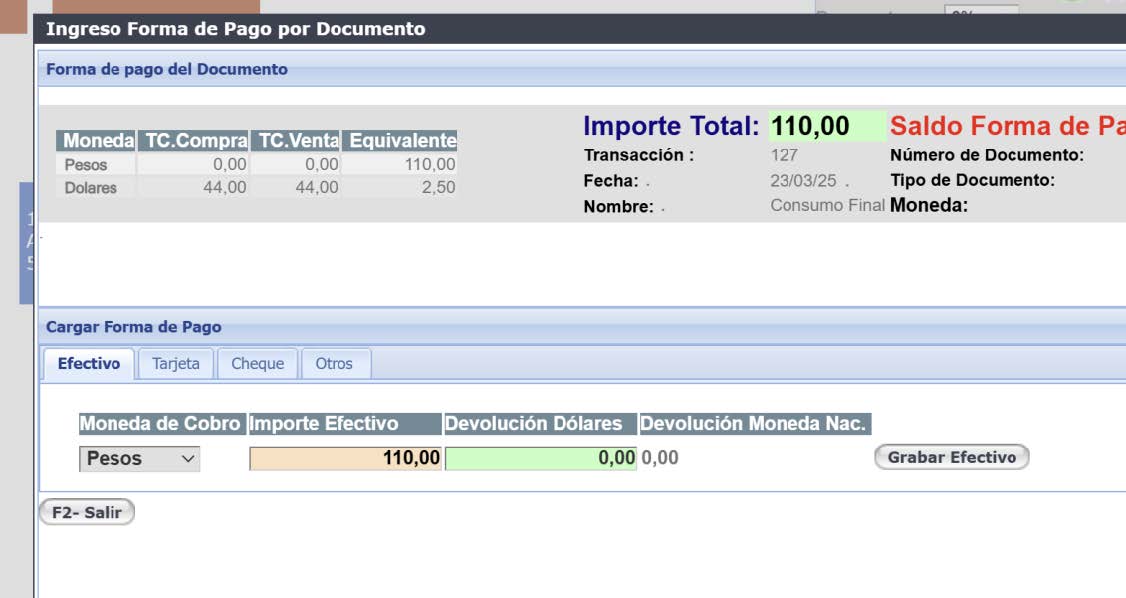Image resolution: width=1126 pixels, height=598 pixels.
Task: Open the Tarjeta payment tab
Action: tap(176, 364)
